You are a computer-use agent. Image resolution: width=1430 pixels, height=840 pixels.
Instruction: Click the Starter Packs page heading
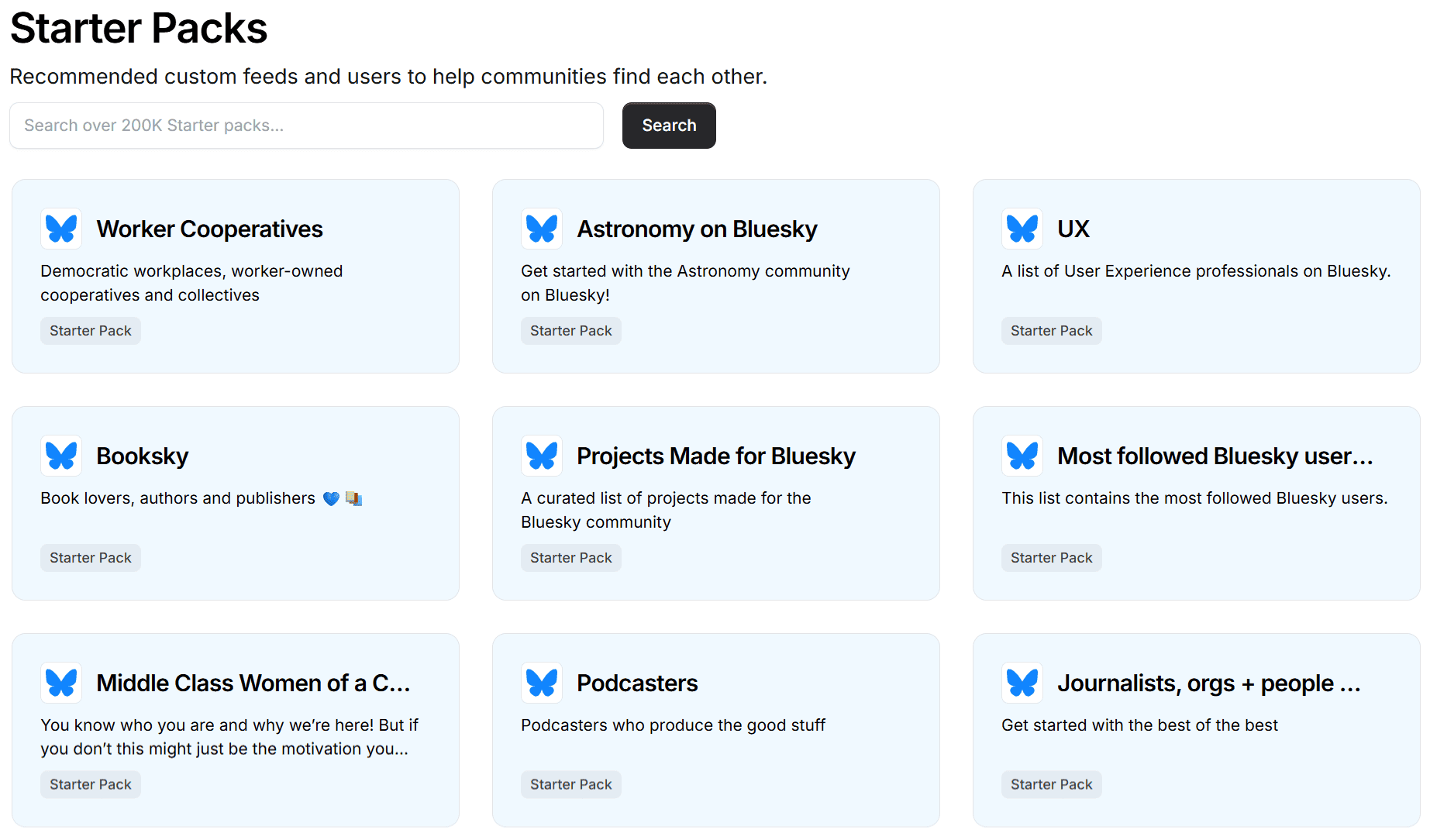click(x=139, y=29)
